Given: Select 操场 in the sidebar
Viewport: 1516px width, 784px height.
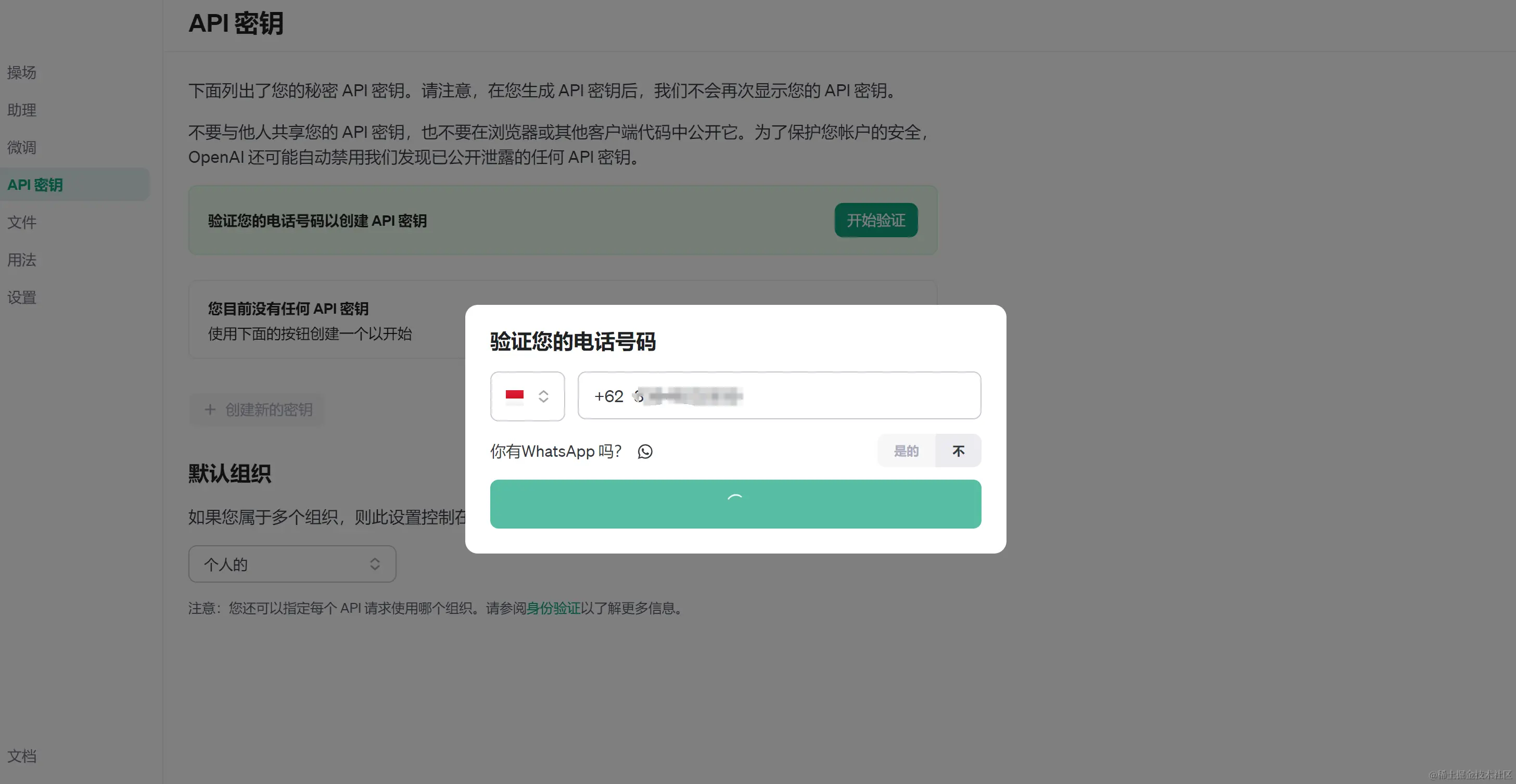Looking at the screenshot, I should pos(21,73).
